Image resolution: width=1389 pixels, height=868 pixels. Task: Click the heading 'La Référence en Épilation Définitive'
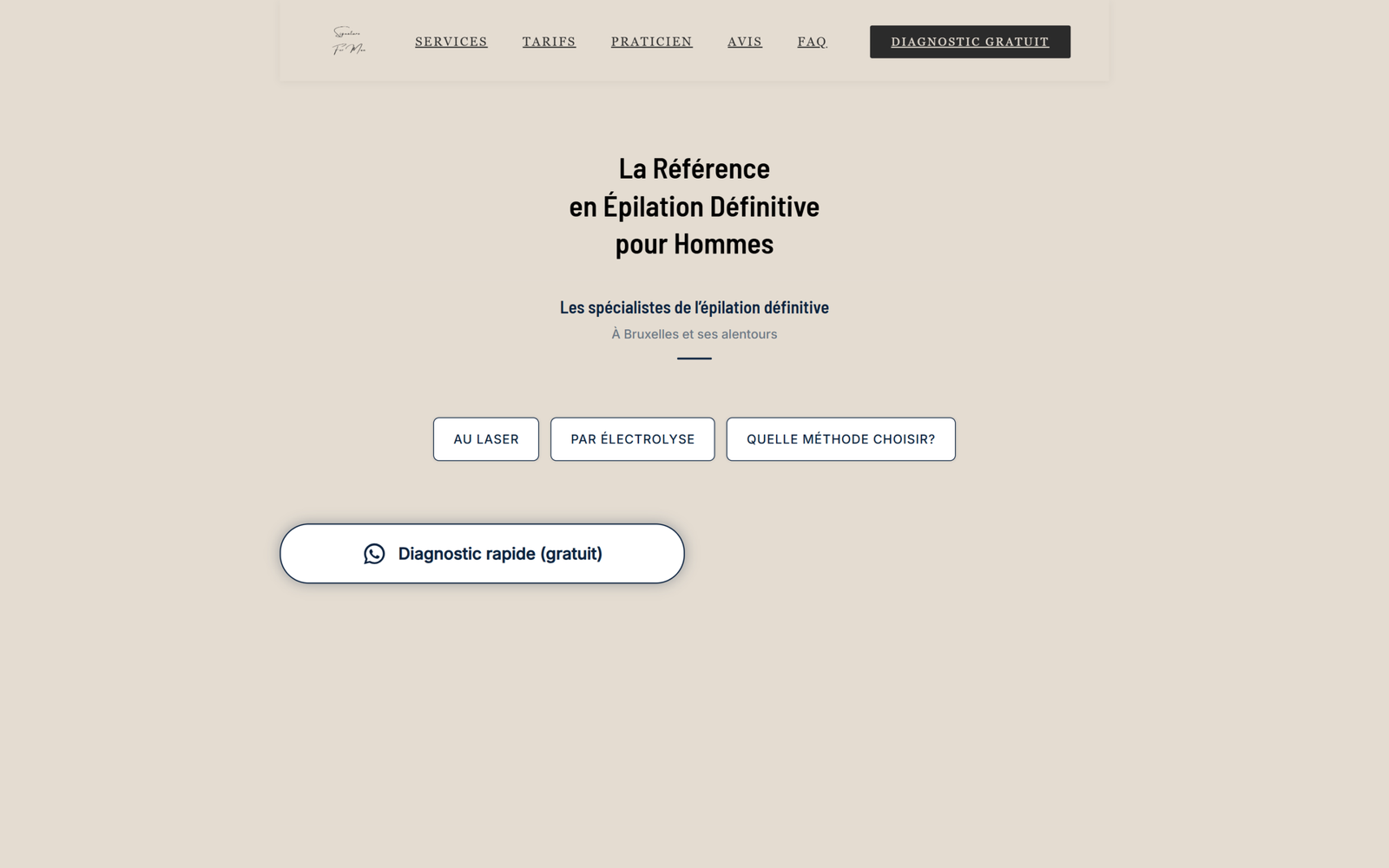click(x=694, y=206)
